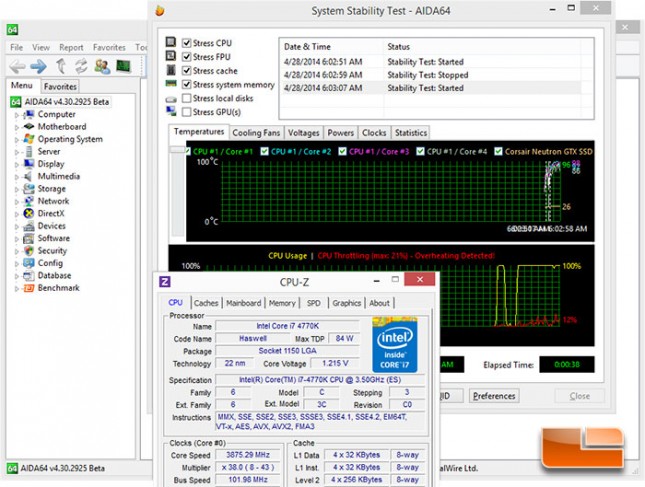Click the Config icon in the tree
Image resolution: width=645 pixels, height=487 pixels.
[28, 263]
